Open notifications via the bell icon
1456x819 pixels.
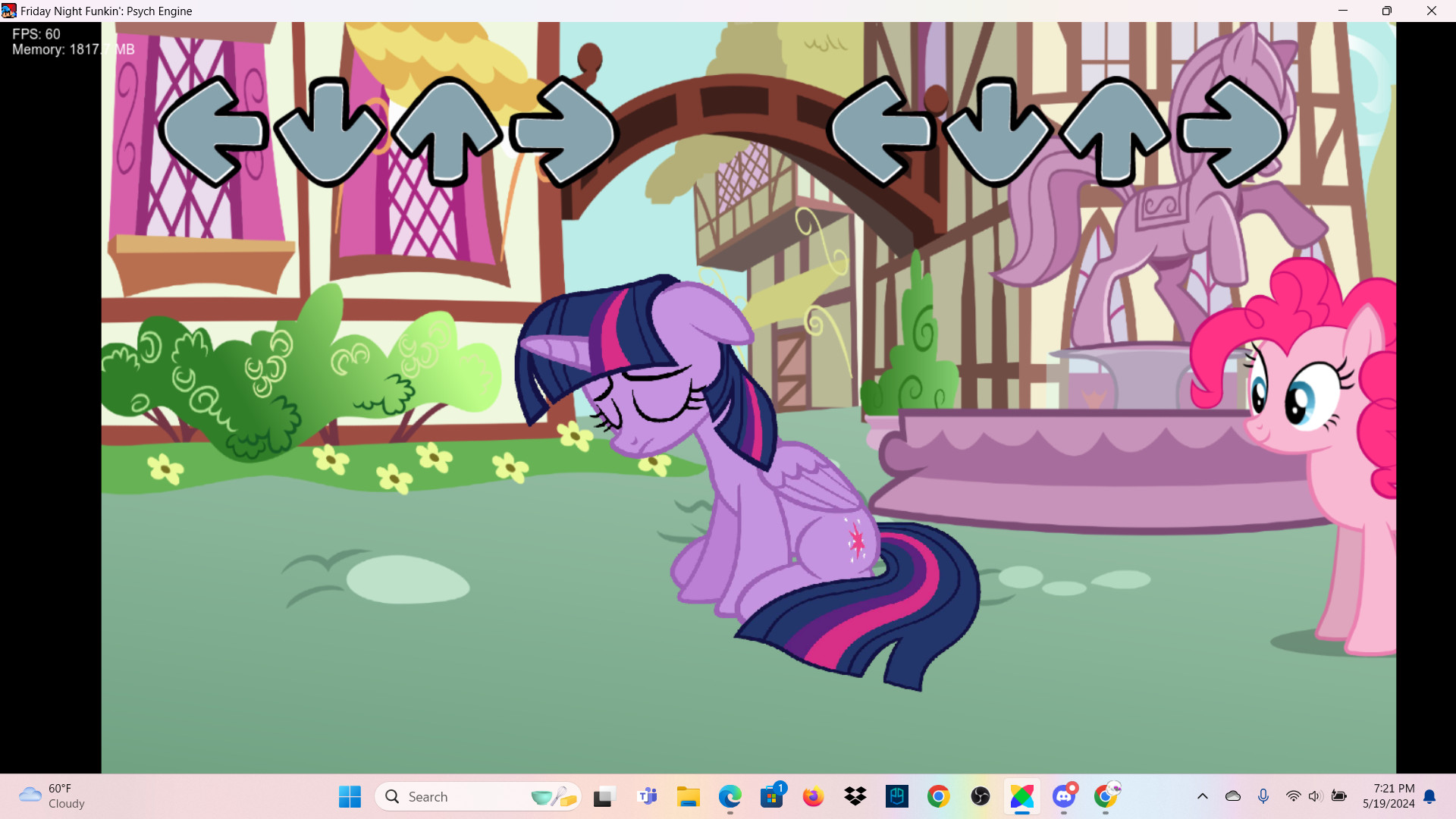click(1430, 796)
